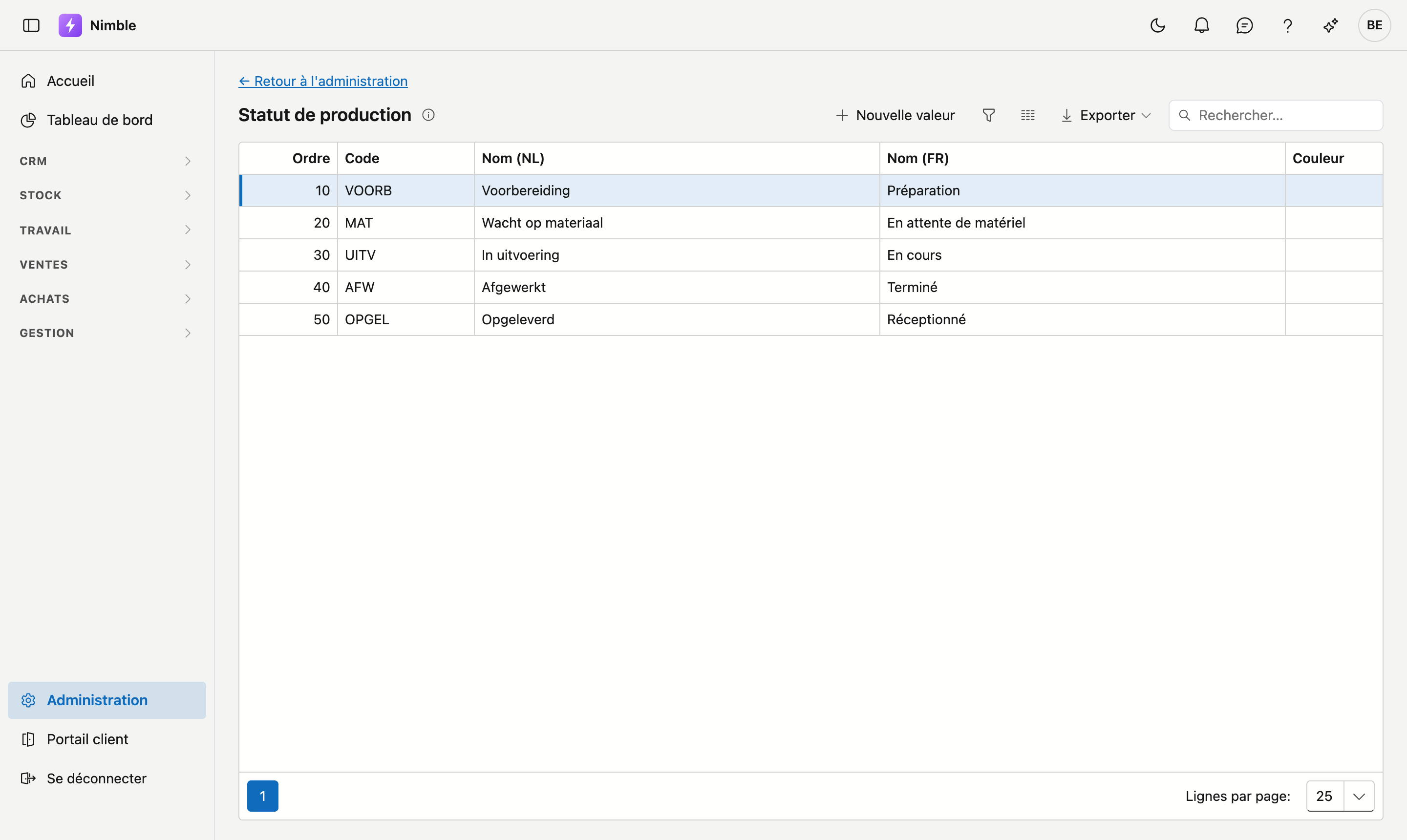Viewport: 1407px width, 840px height.
Task: Focus the Rechercher search field
Action: click(x=1276, y=115)
